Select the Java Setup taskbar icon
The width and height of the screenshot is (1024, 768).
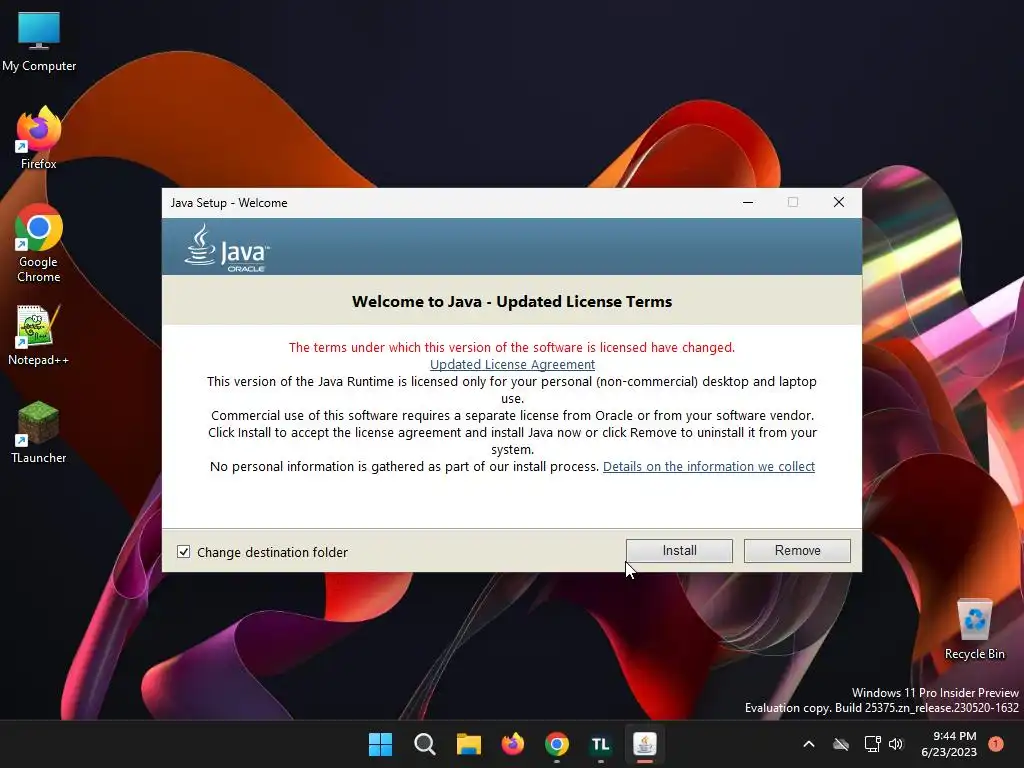point(645,744)
